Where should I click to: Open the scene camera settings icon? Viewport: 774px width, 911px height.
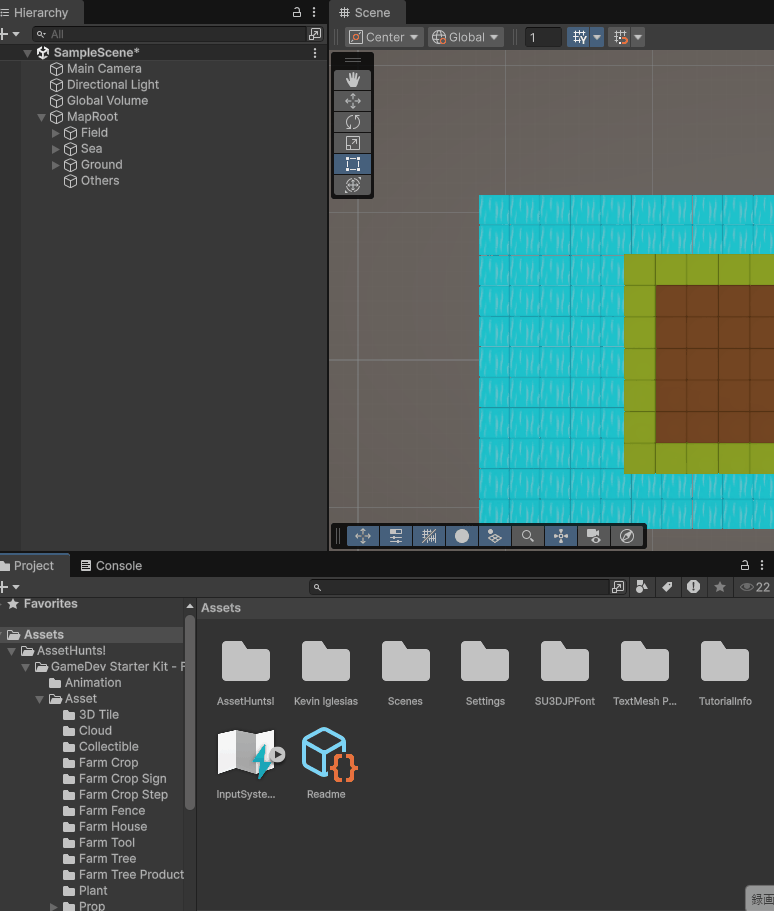pos(594,536)
